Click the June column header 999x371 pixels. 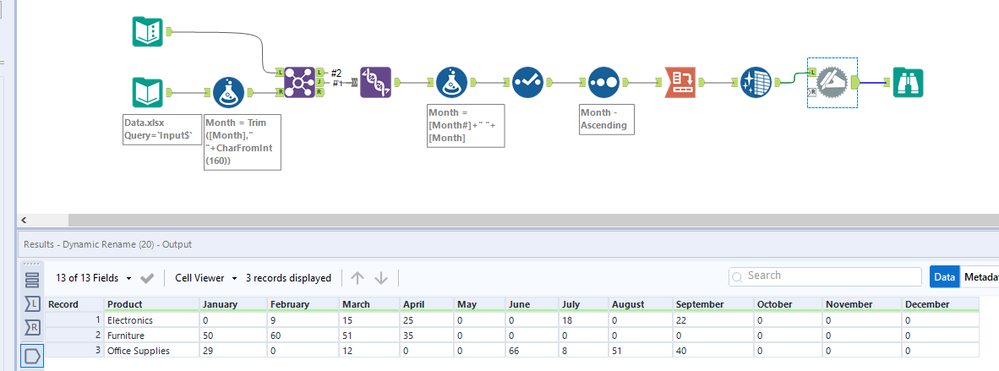pos(532,304)
